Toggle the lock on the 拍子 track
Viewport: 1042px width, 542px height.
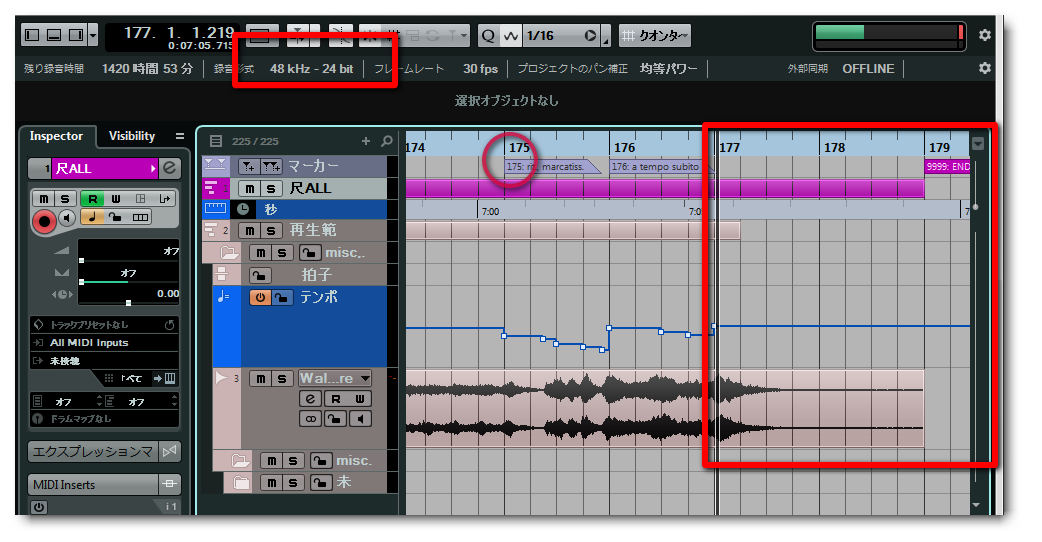(260, 275)
